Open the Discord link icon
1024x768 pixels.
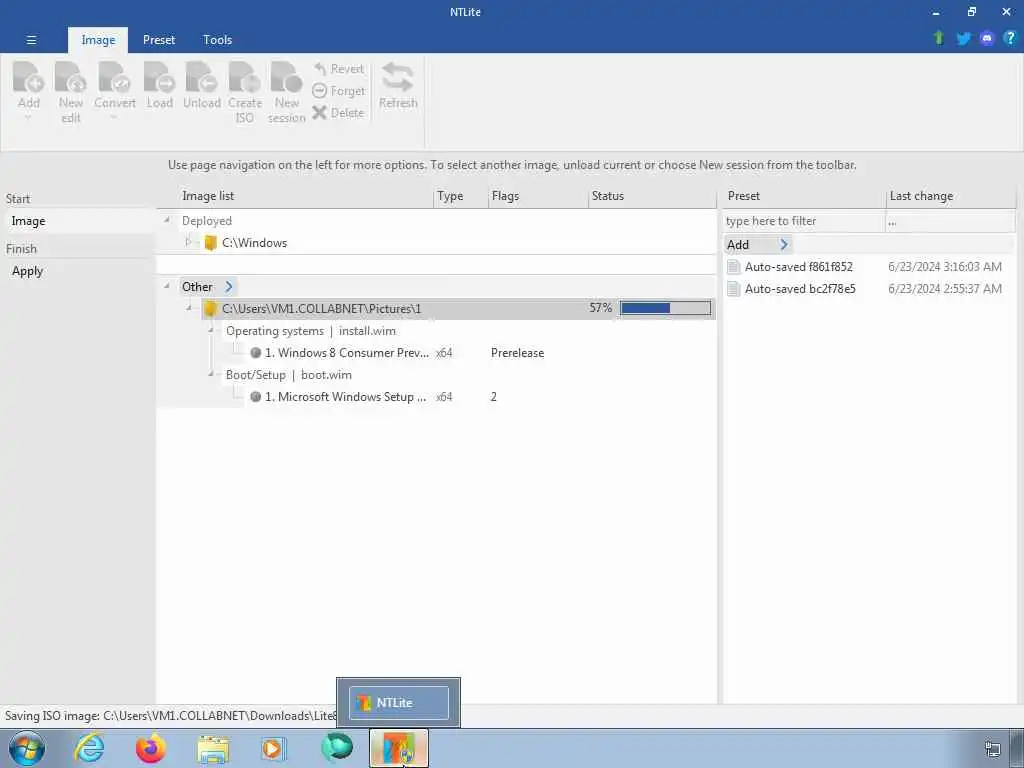(987, 39)
